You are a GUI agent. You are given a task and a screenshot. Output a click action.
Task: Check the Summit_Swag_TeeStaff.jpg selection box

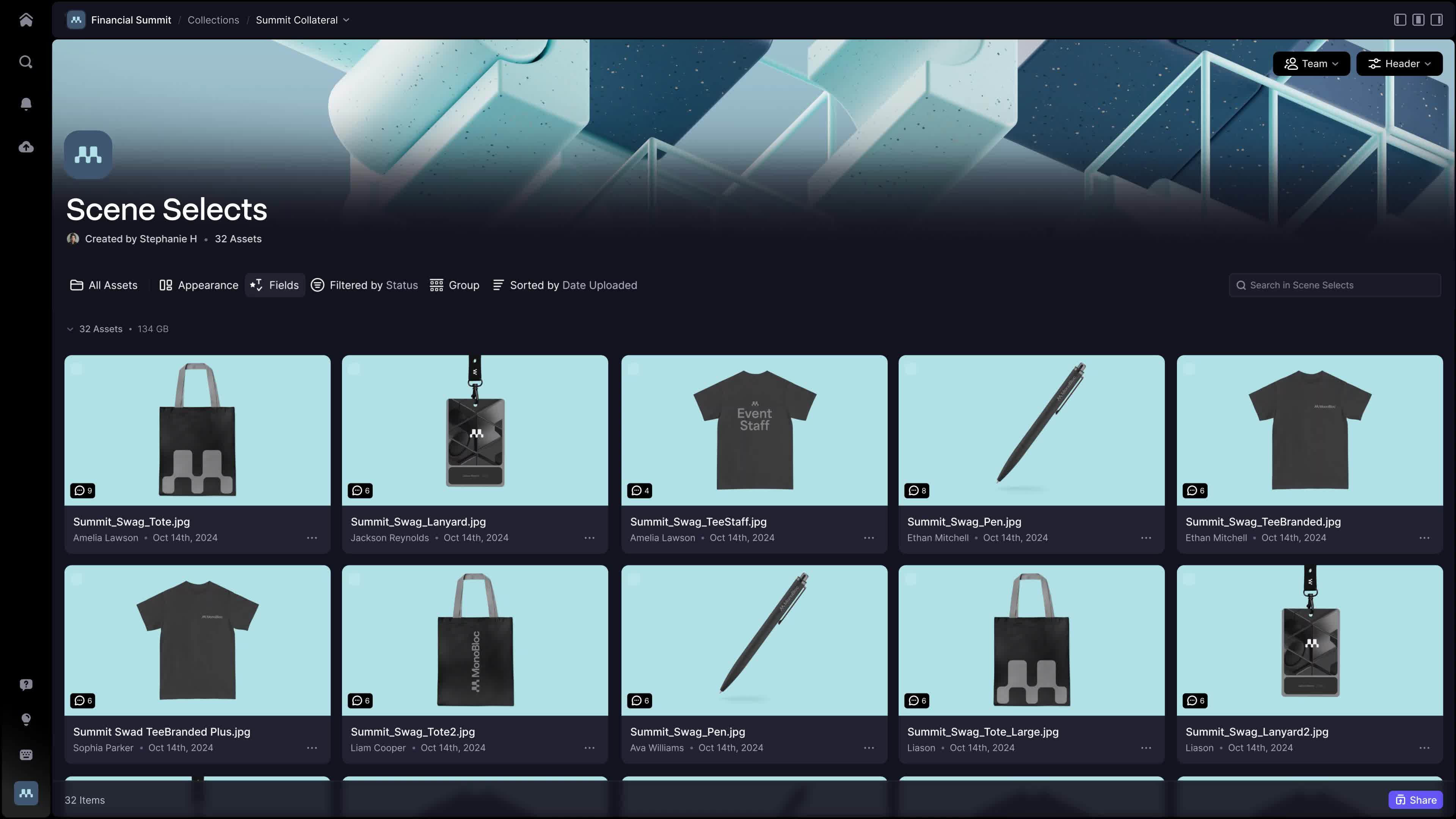(634, 369)
